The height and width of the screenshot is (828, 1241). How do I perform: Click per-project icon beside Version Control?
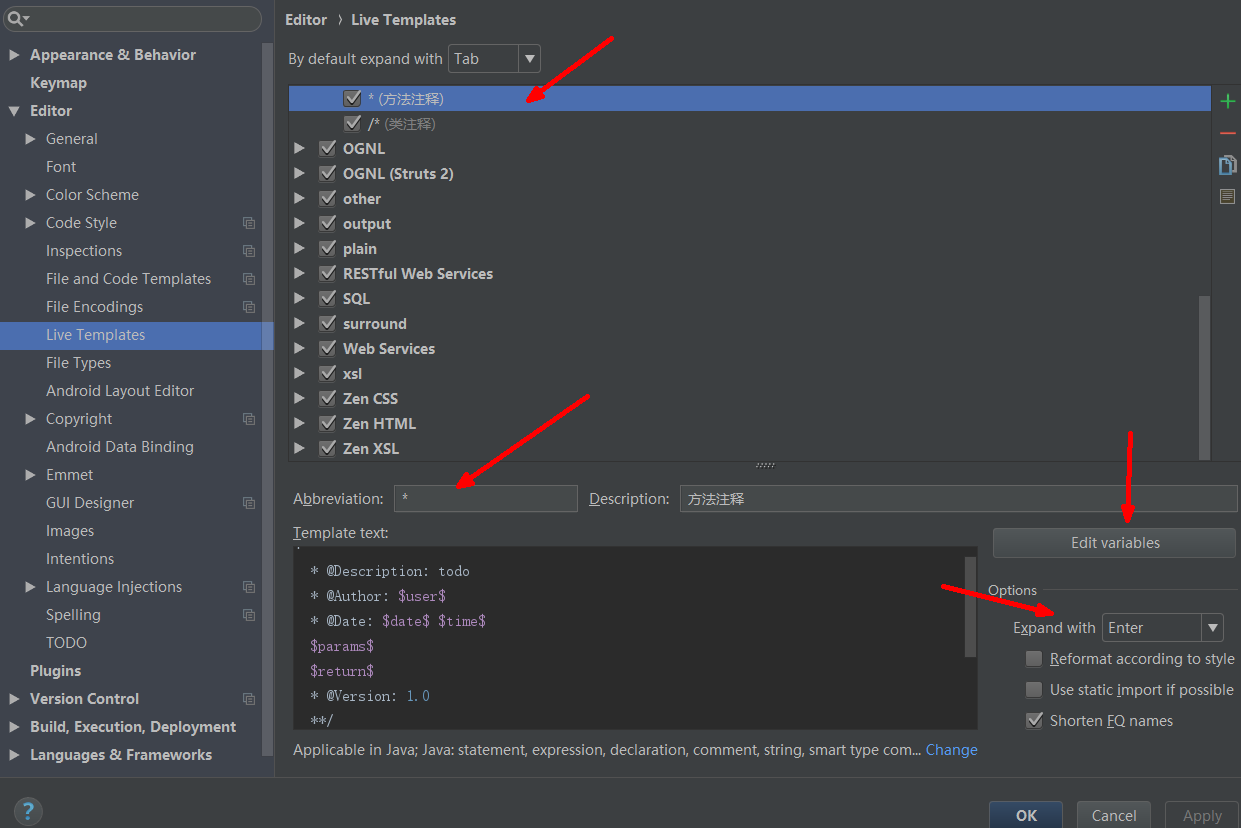pos(249,699)
